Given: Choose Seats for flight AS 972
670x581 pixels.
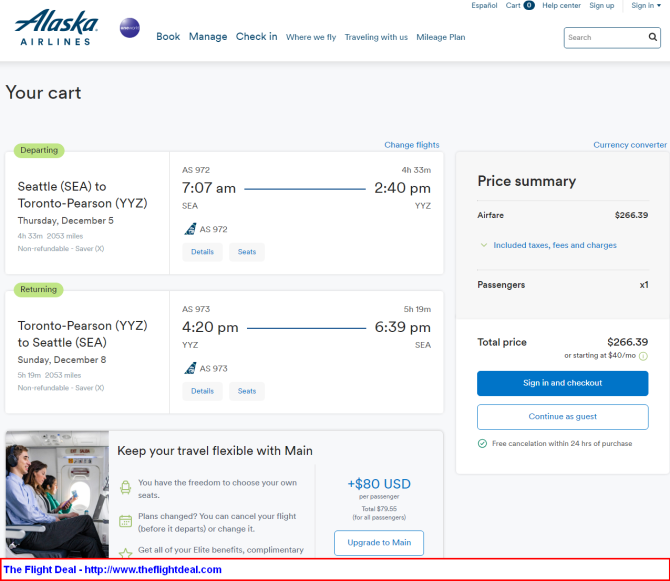Looking at the screenshot, I should pos(247,252).
